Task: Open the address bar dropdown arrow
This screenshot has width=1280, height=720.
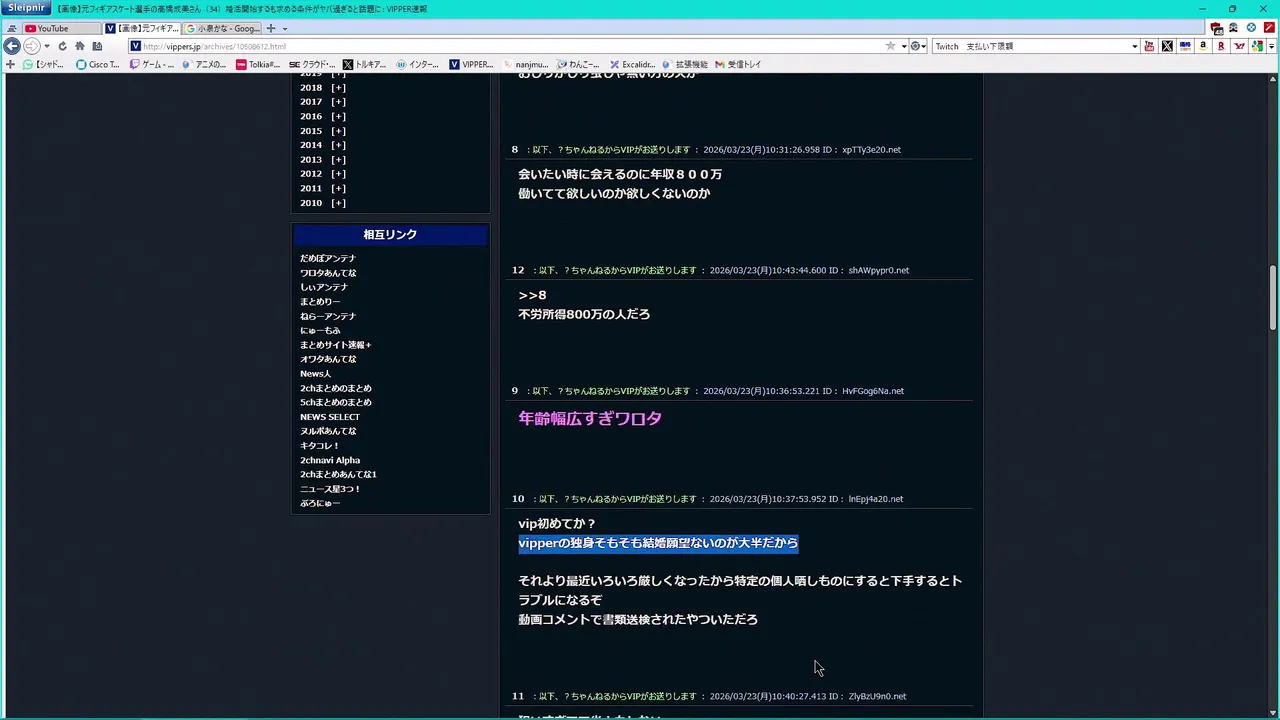Action: 904,47
